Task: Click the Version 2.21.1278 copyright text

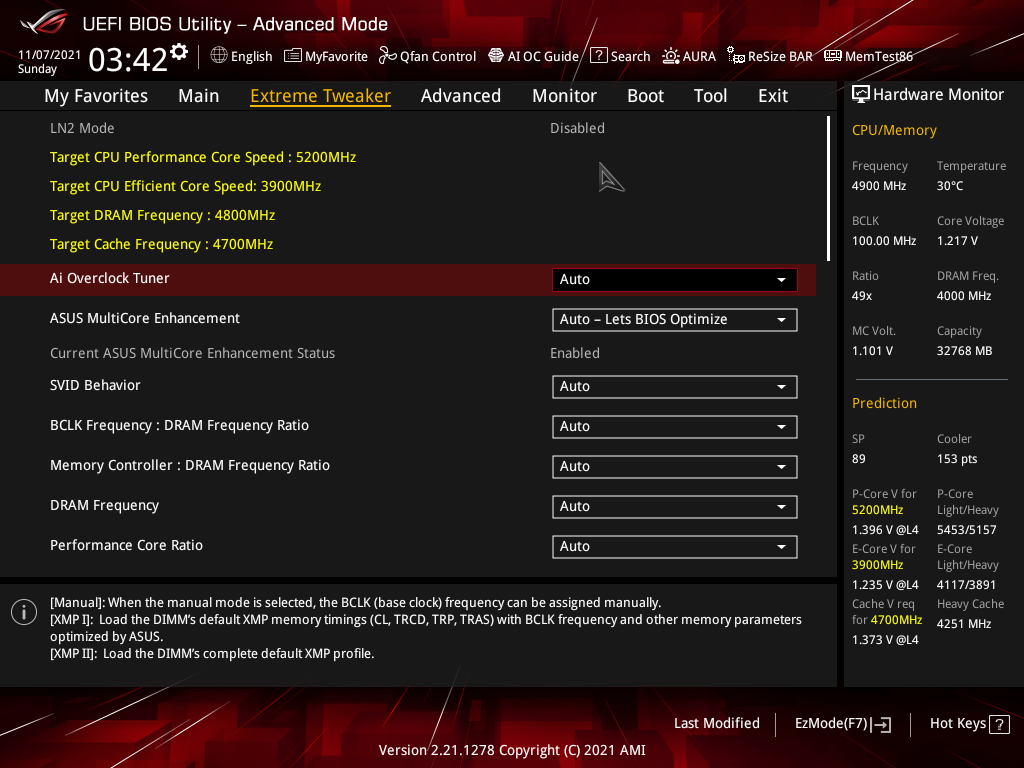Action: pyautogui.click(x=512, y=750)
